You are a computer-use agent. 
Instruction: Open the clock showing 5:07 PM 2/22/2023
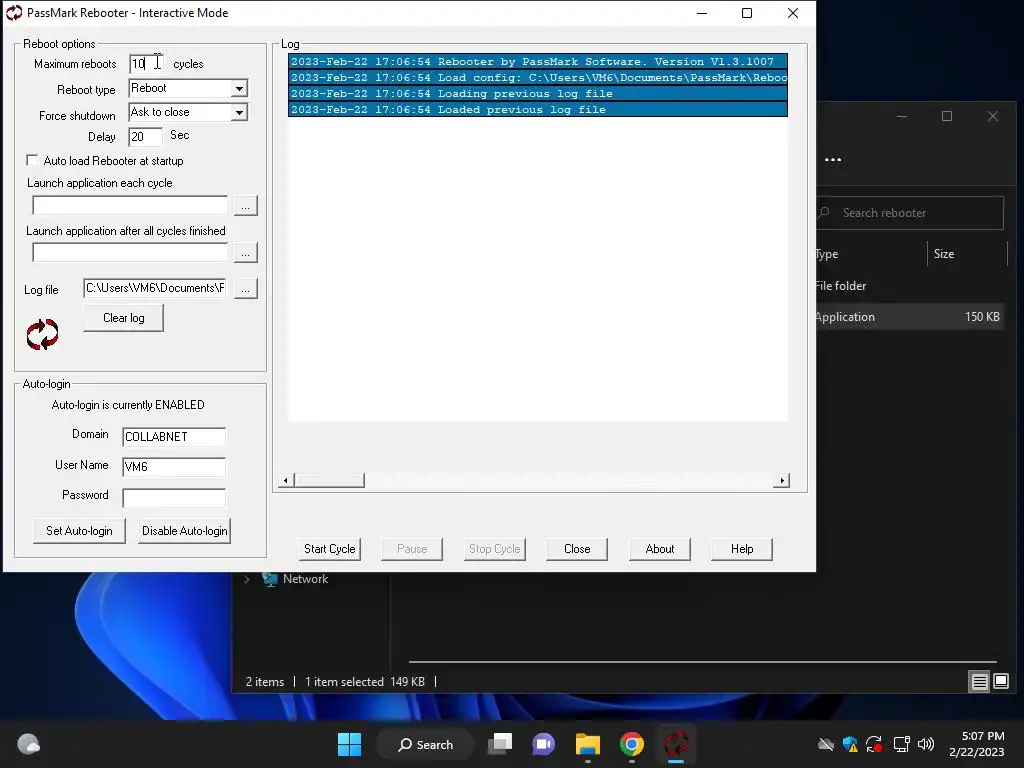tap(976, 744)
